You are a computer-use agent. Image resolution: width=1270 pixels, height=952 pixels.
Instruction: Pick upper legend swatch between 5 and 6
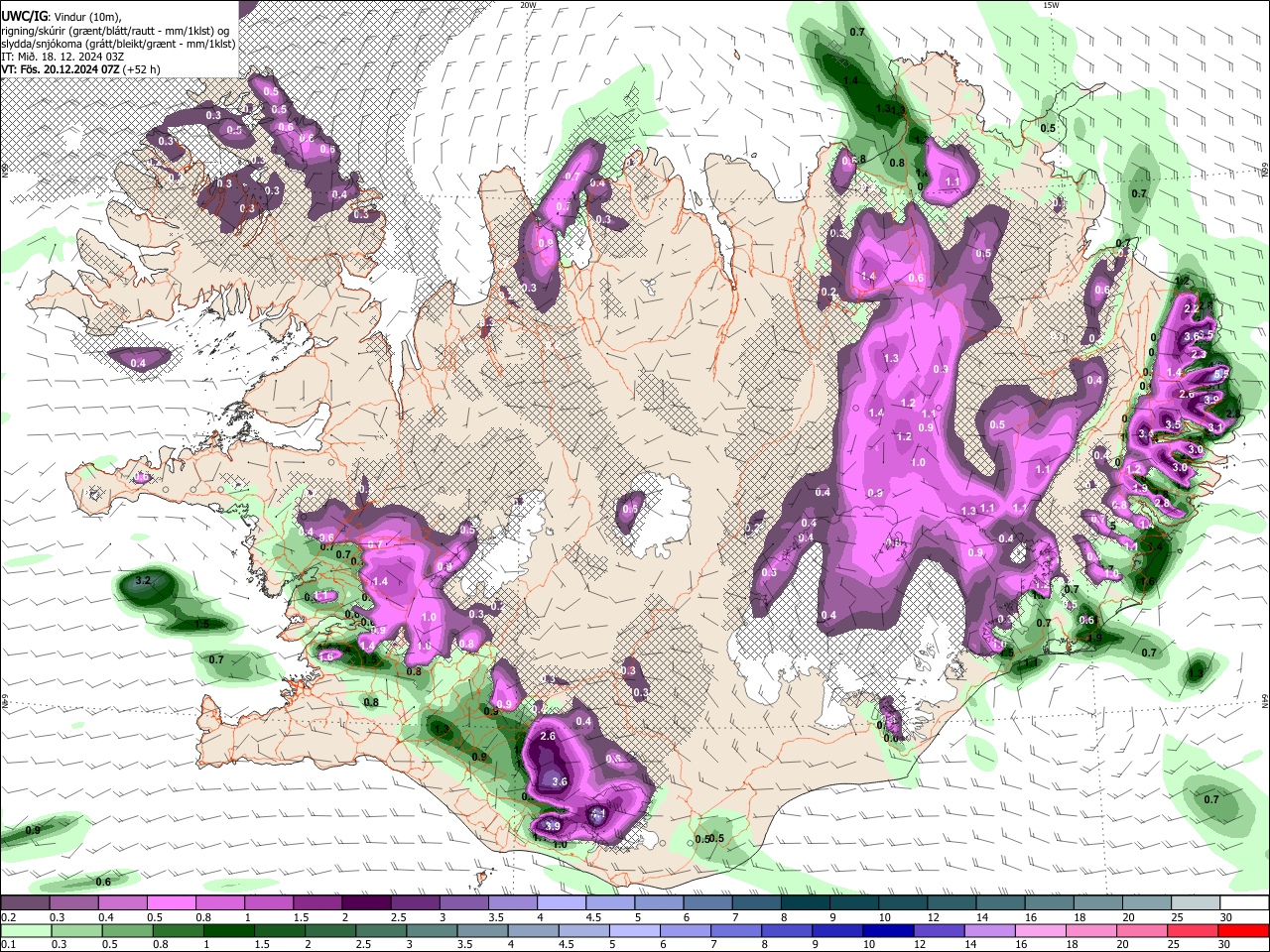point(659,903)
